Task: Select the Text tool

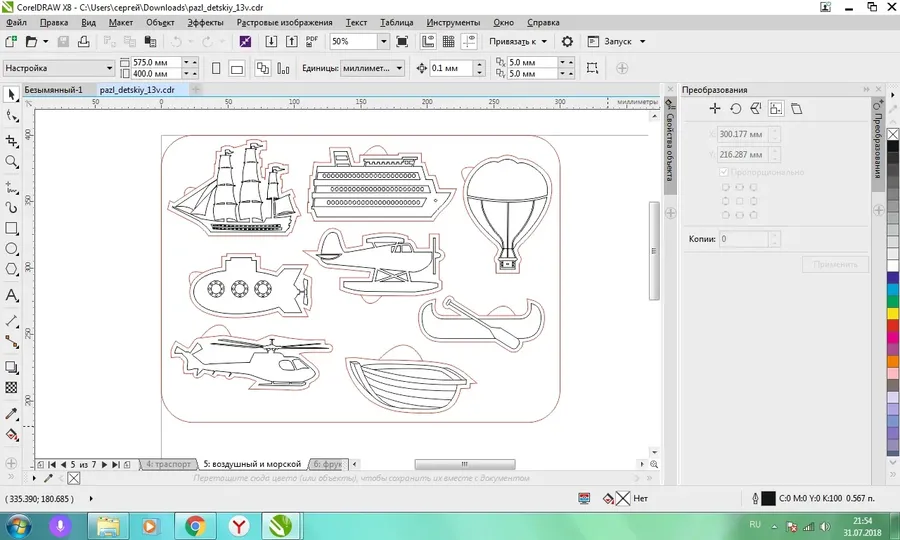Action: pyautogui.click(x=11, y=296)
